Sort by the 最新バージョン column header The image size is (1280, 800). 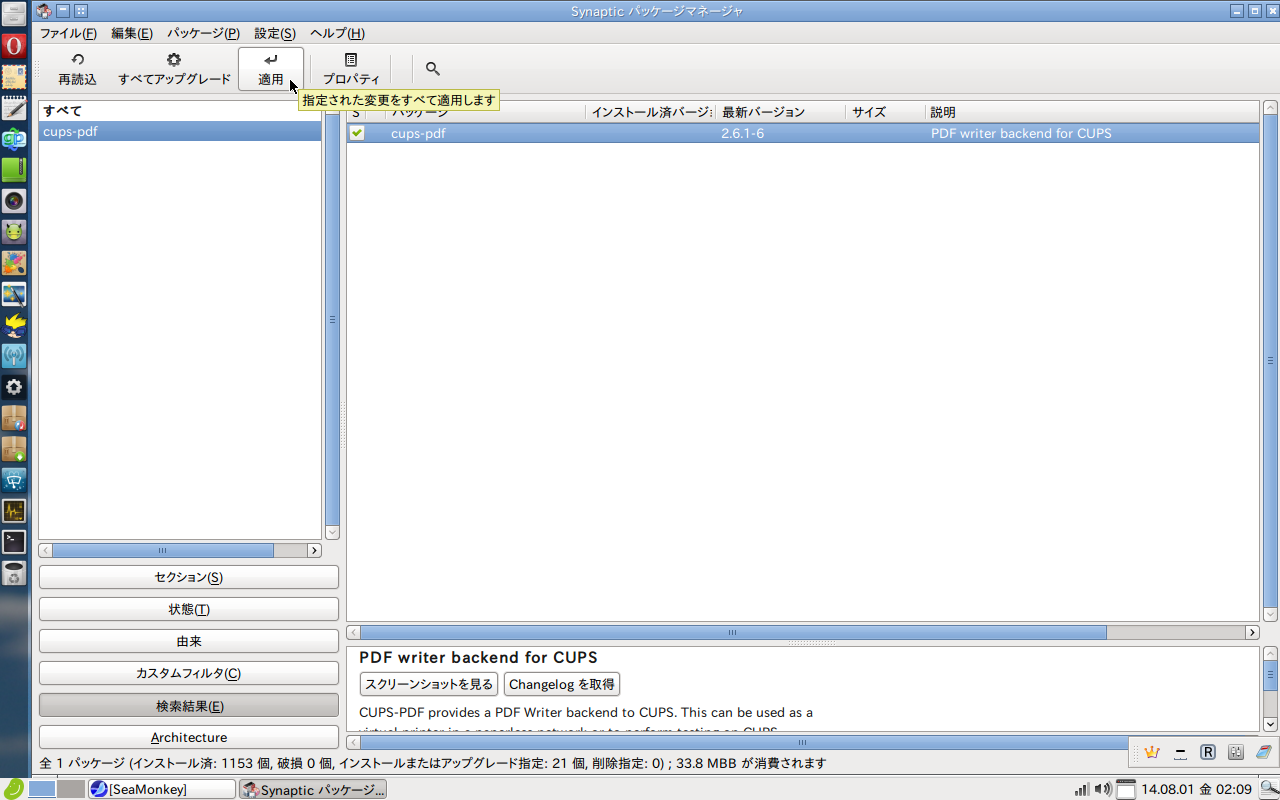[x=780, y=112]
